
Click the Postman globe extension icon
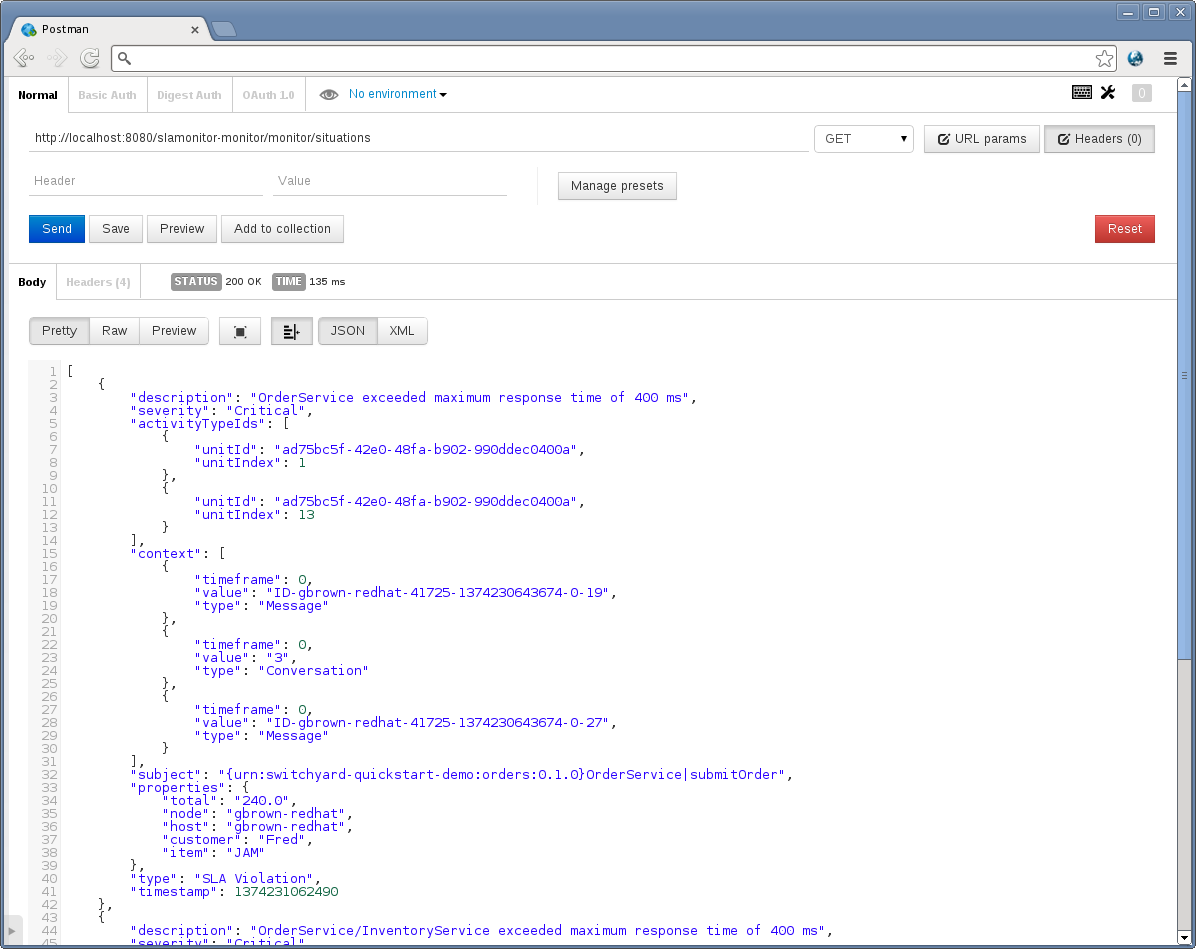coord(1136,59)
